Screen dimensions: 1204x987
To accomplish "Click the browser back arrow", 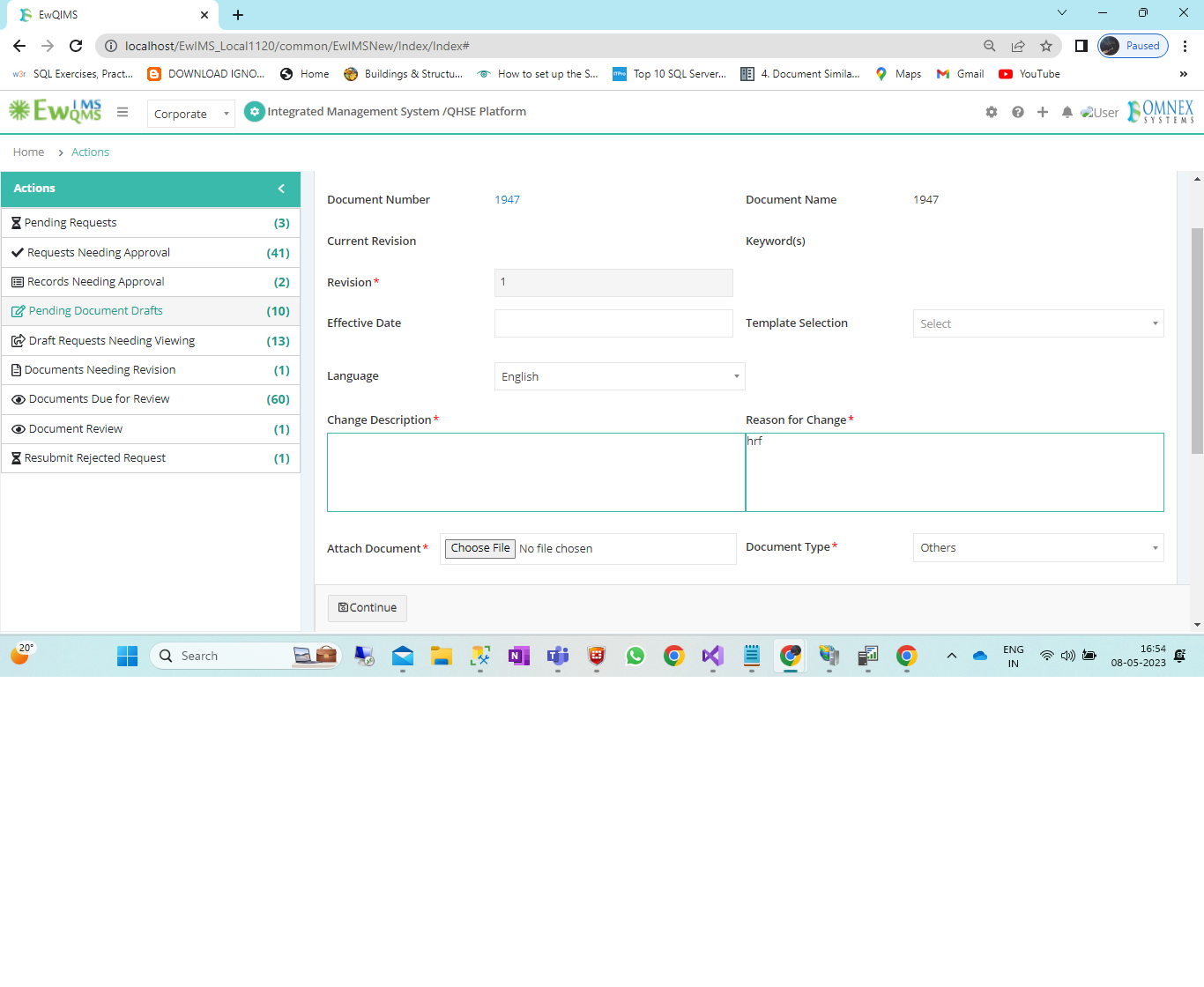I will tap(19, 46).
